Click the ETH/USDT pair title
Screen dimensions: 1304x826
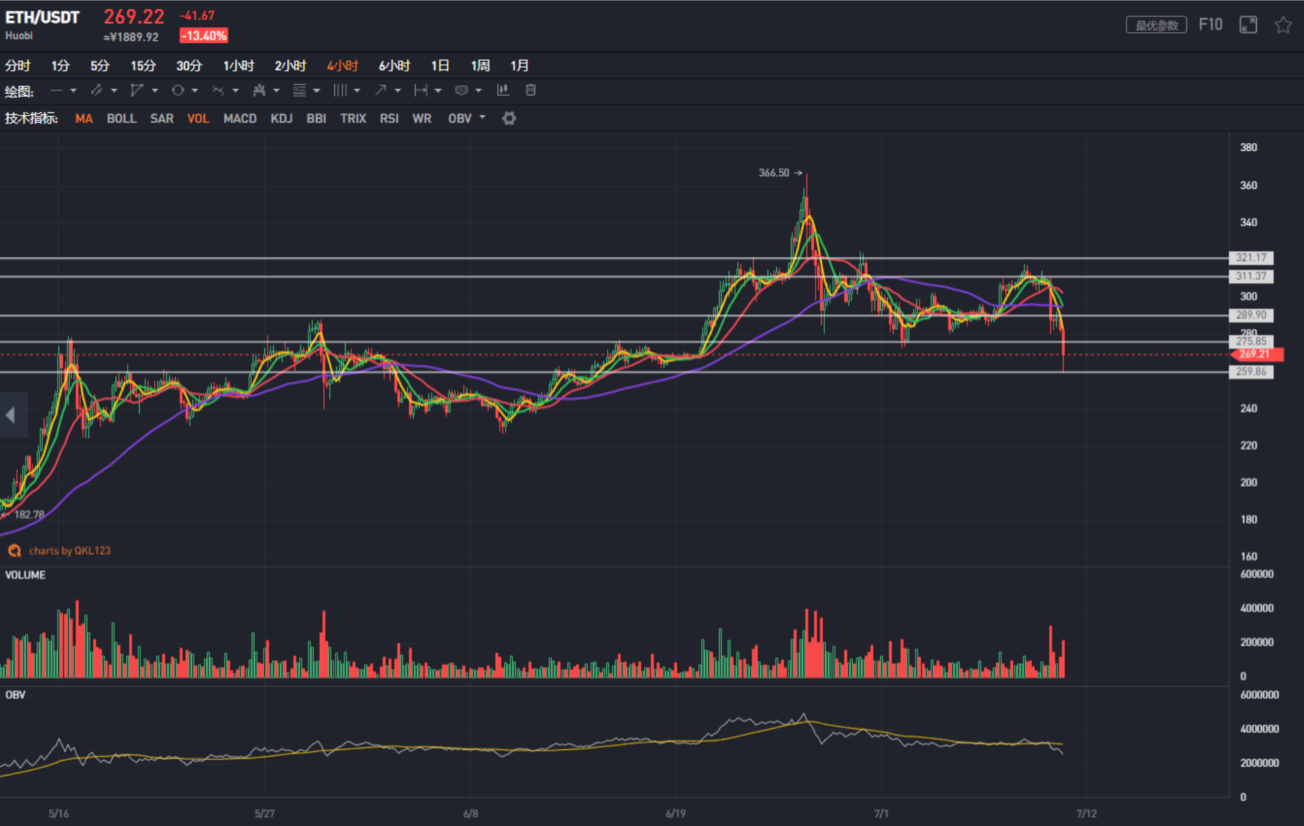click(42, 17)
